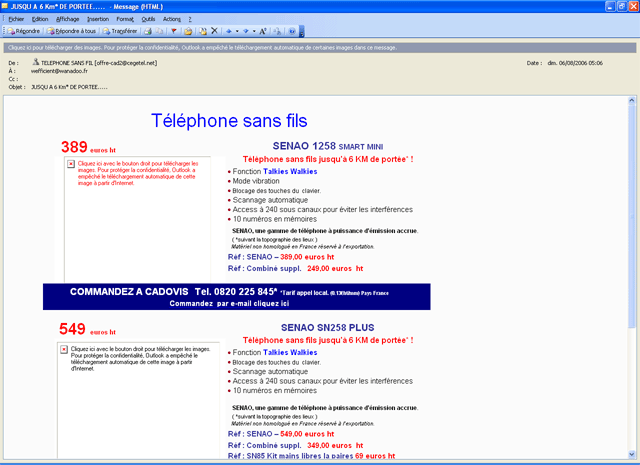Click the Transférer forward button
640x465 pixels.
120,31
